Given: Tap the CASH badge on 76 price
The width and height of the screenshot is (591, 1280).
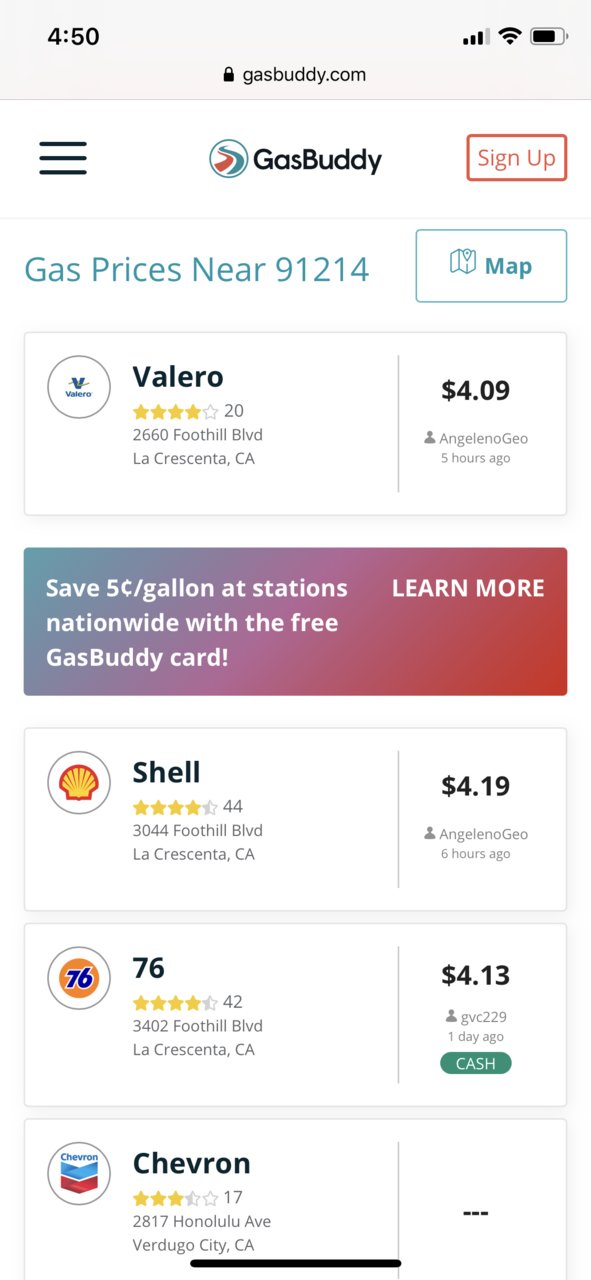Looking at the screenshot, I should point(476,1063).
